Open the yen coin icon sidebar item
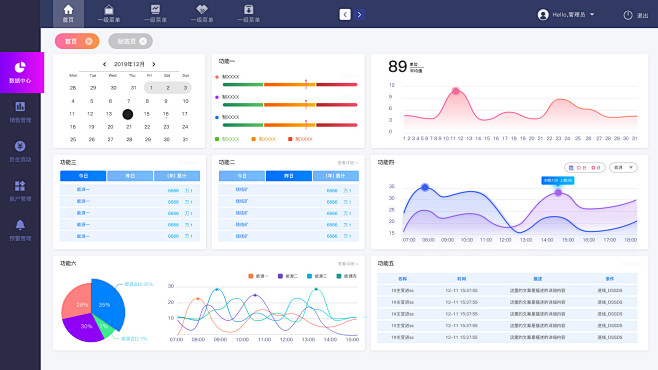This screenshot has height=370, width=658. click(20, 146)
